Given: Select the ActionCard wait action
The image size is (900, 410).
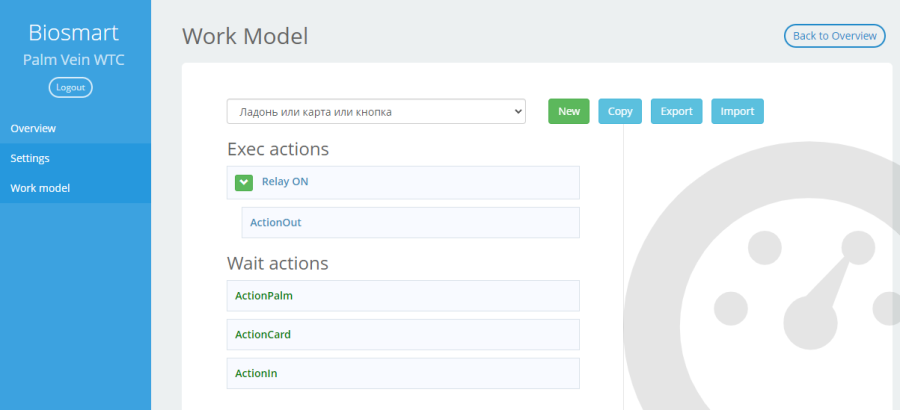Looking at the screenshot, I should point(403,335).
